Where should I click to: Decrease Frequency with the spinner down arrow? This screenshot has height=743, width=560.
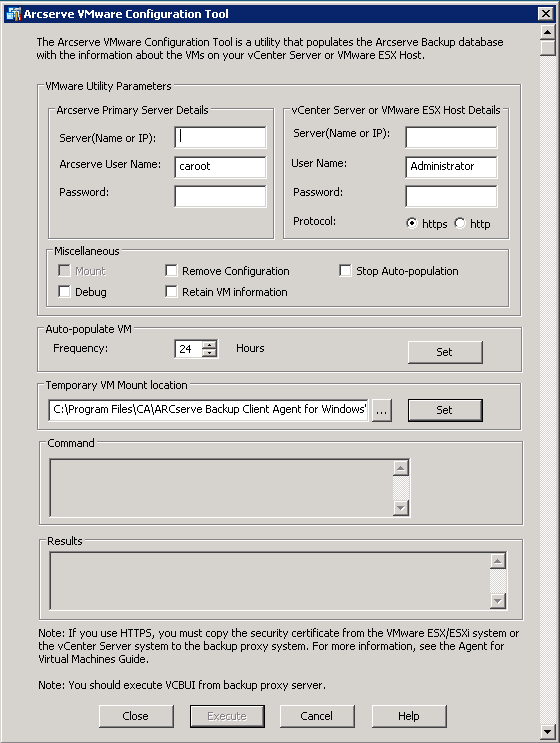(x=209, y=353)
